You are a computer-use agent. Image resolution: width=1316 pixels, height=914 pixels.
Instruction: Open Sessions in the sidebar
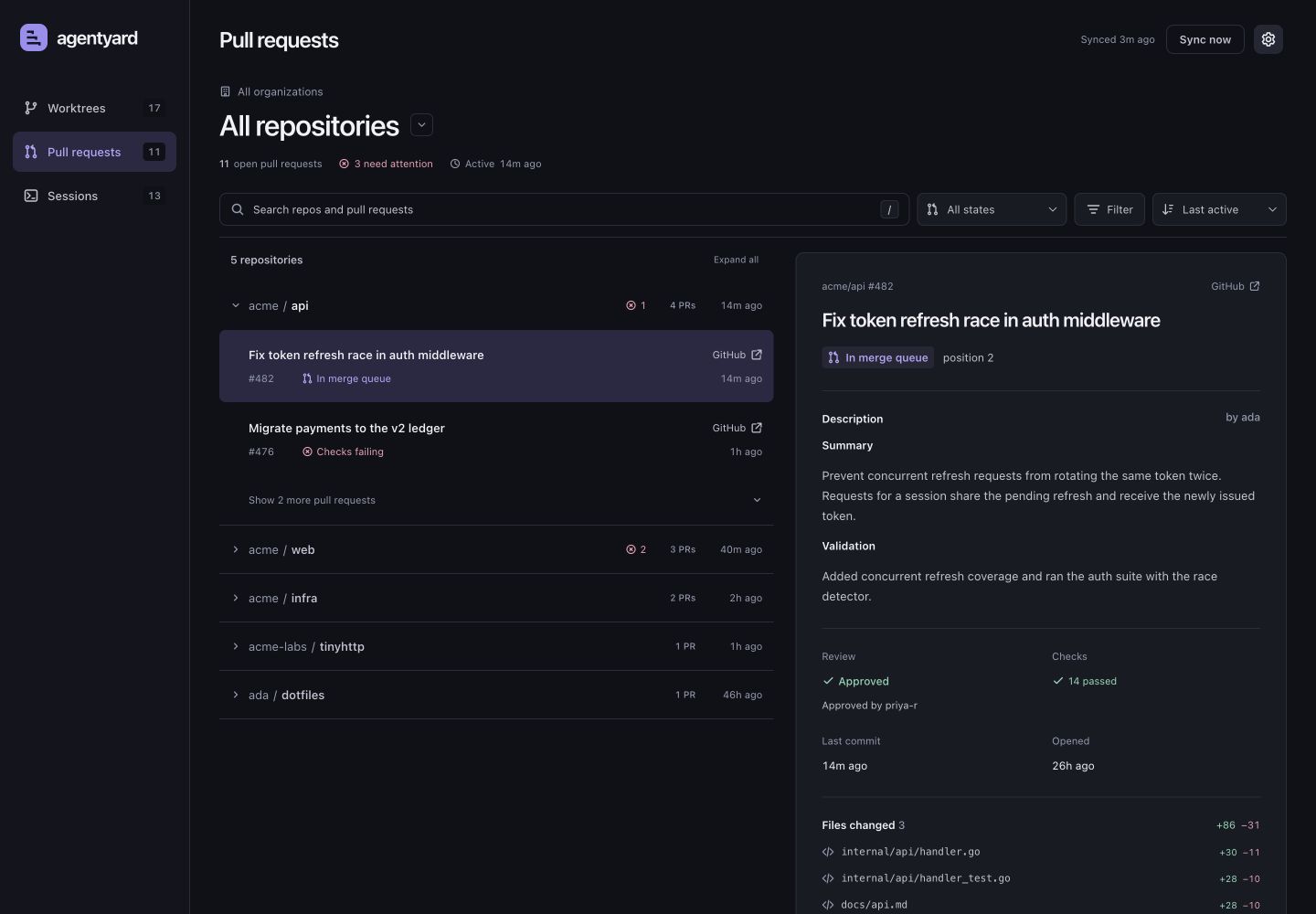[94, 196]
